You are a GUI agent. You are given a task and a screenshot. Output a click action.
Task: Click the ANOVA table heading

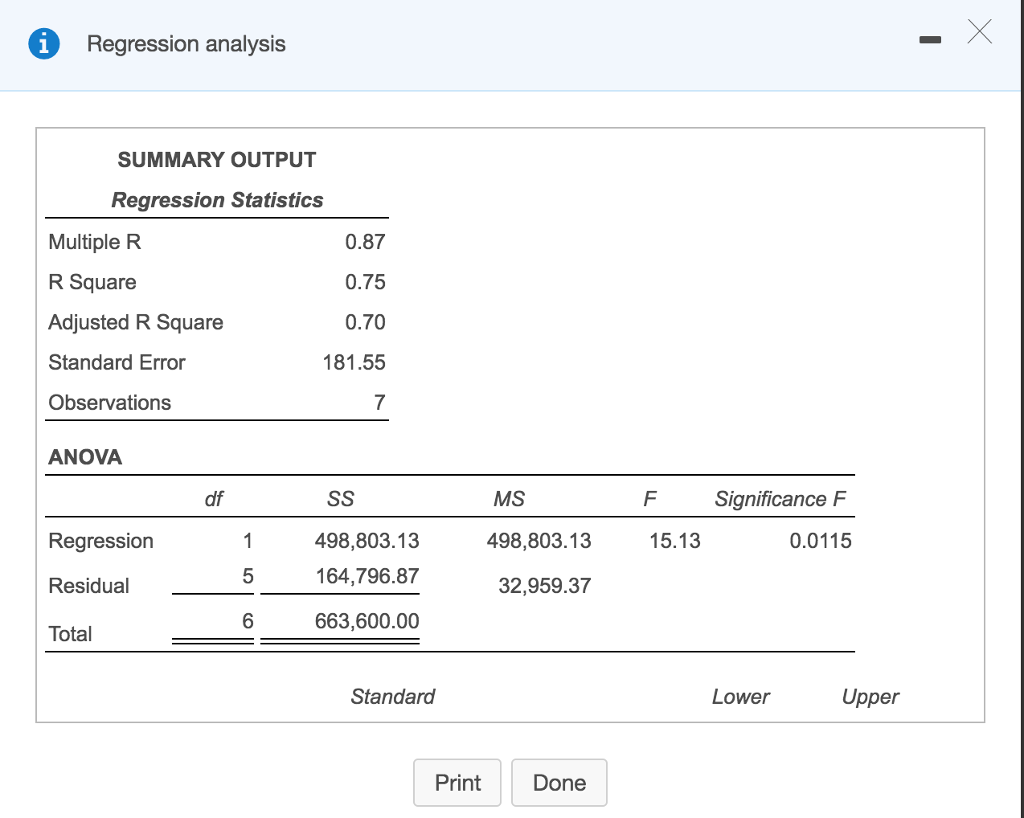[84, 457]
